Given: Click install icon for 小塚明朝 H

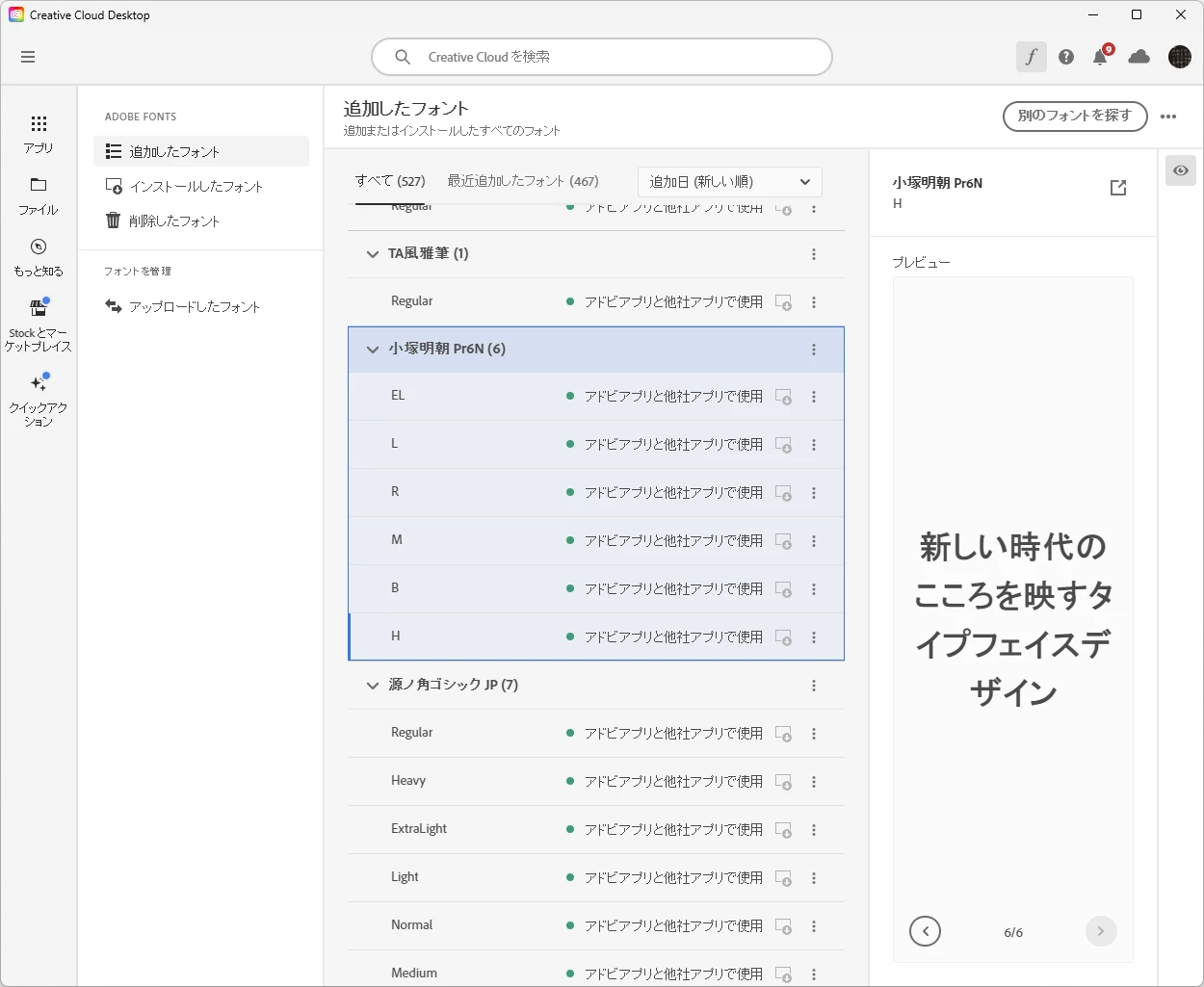Looking at the screenshot, I should coord(784,637).
